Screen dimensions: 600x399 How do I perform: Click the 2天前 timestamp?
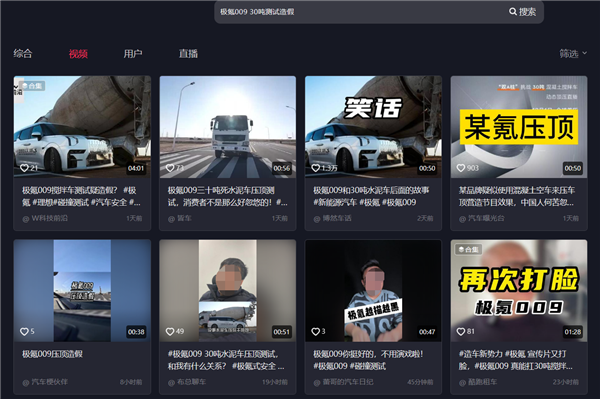click(x=425, y=218)
